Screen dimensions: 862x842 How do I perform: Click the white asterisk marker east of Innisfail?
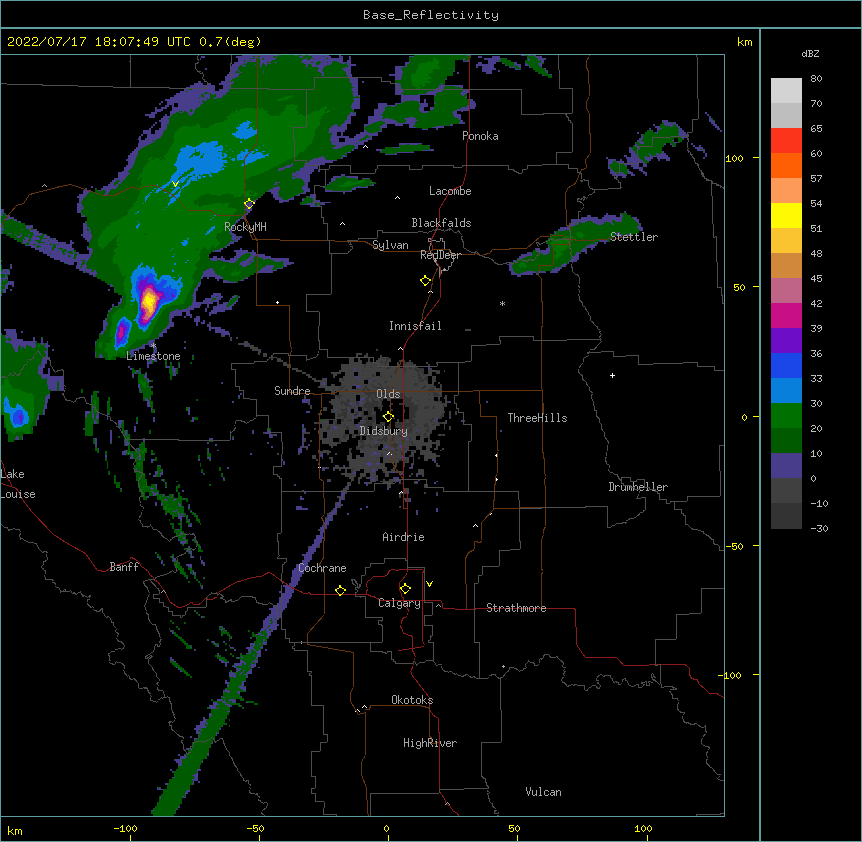pos(502,303)
